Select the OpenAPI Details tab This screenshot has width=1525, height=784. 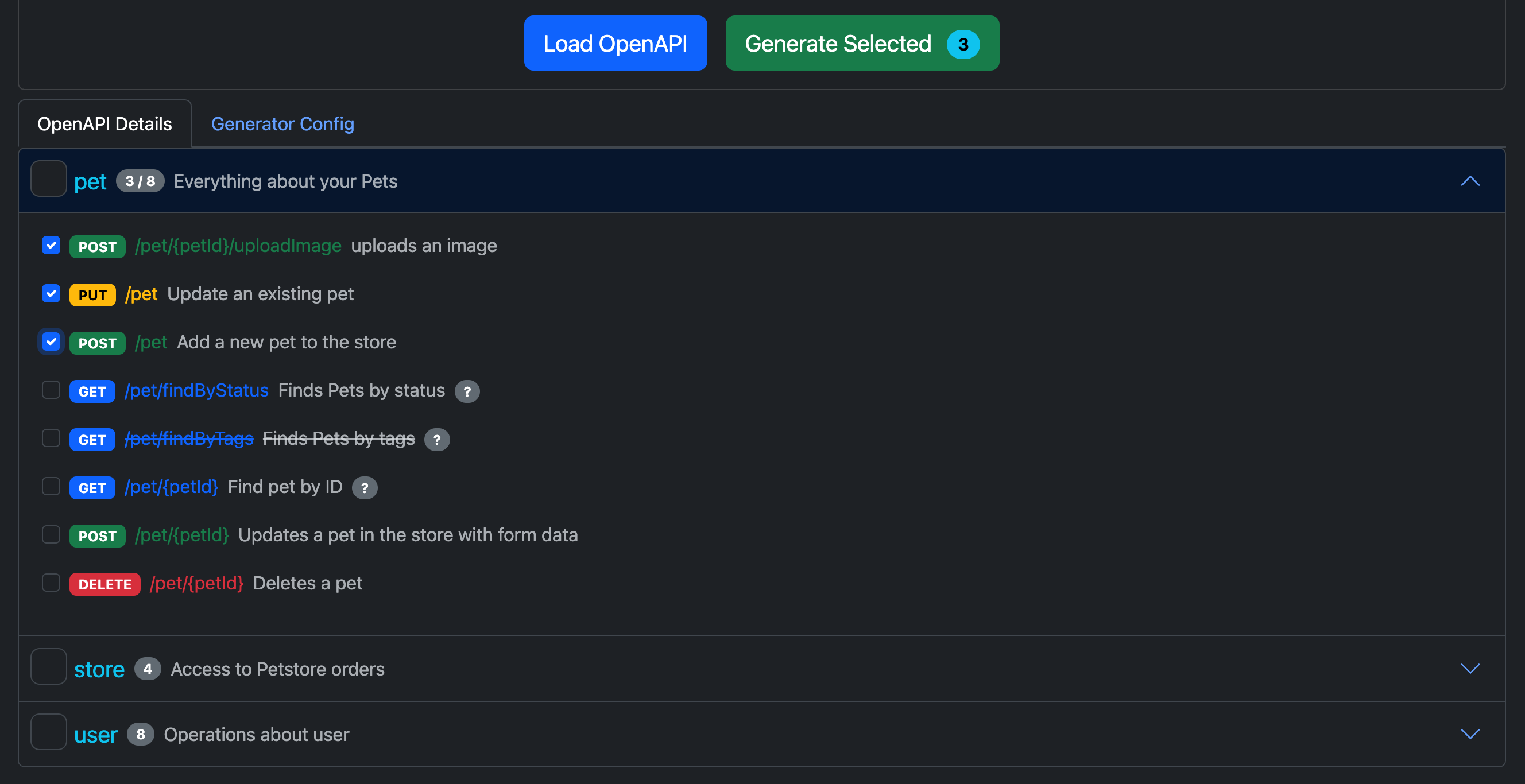coord(104,123)
